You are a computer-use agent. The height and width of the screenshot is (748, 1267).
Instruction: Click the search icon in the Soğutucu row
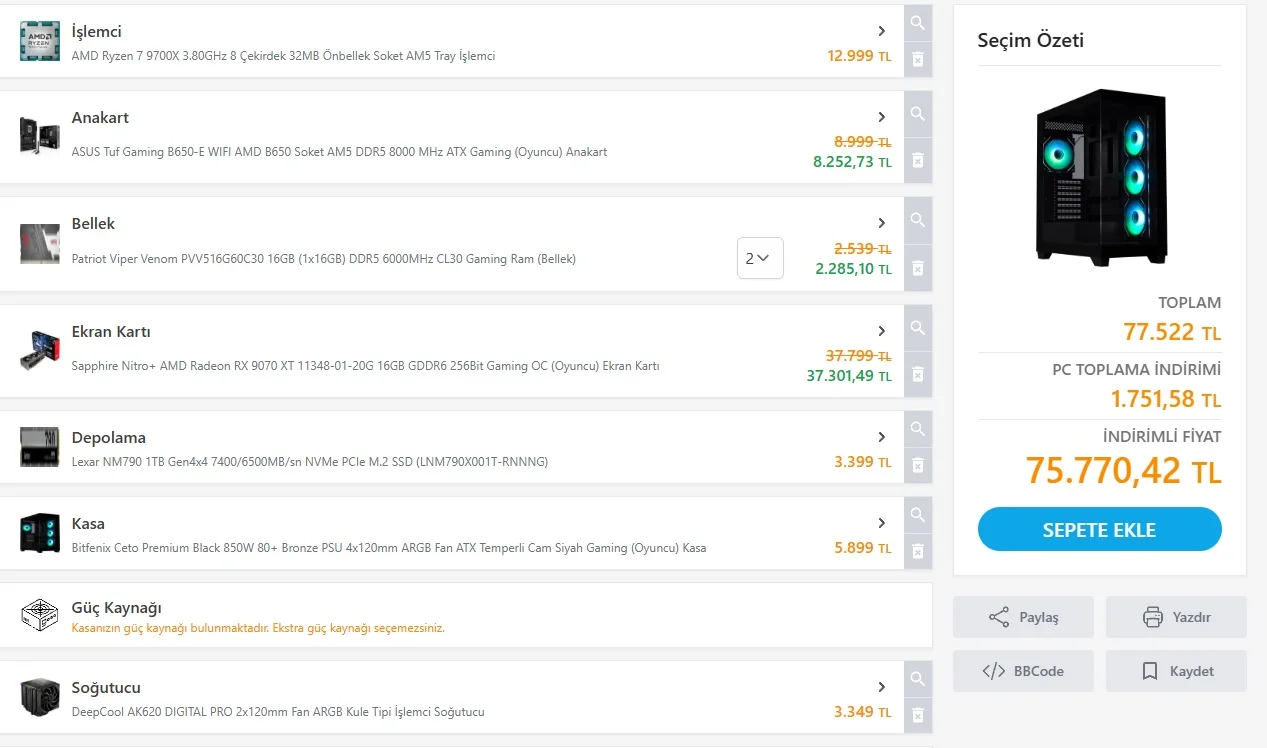(x=917, y=679)
